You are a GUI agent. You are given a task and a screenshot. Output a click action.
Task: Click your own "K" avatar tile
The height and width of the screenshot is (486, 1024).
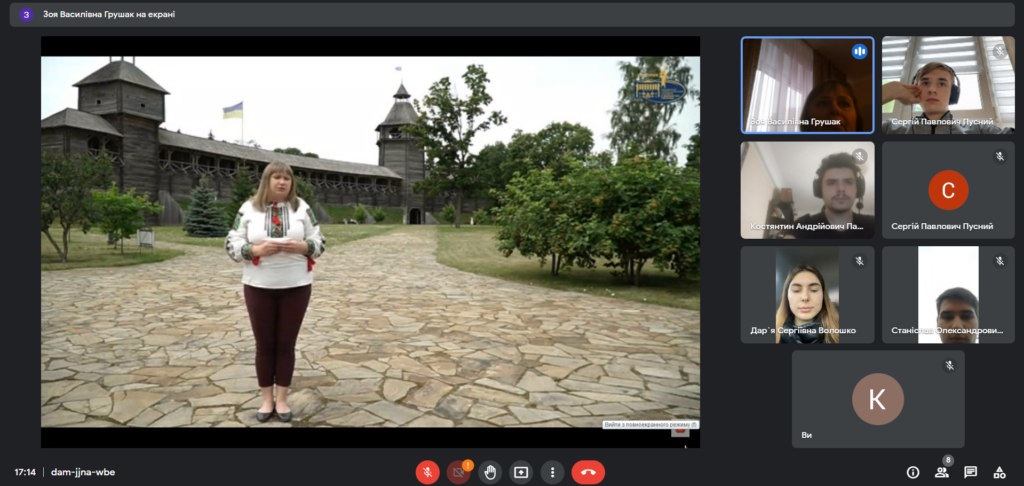(877, 398)
